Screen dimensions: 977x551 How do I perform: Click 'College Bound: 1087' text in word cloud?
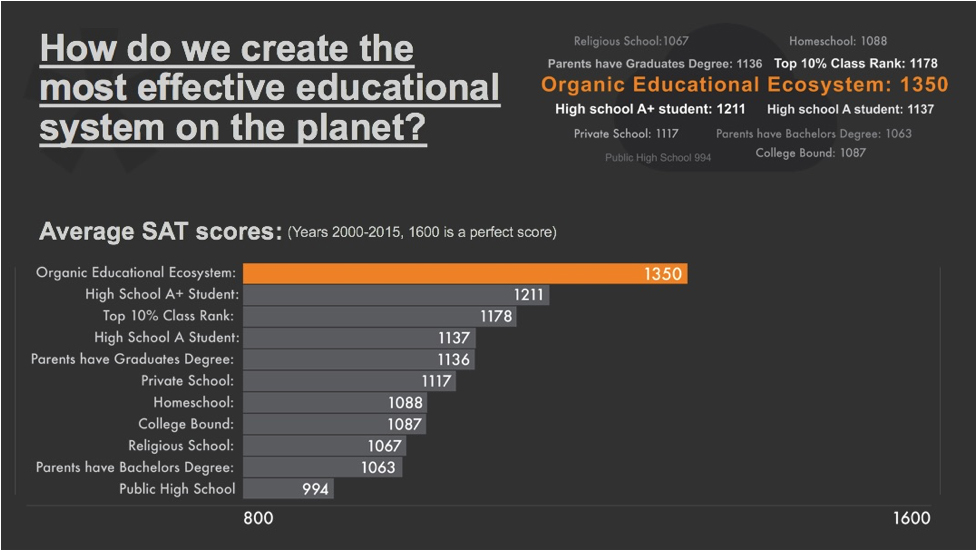pos(810,153)
